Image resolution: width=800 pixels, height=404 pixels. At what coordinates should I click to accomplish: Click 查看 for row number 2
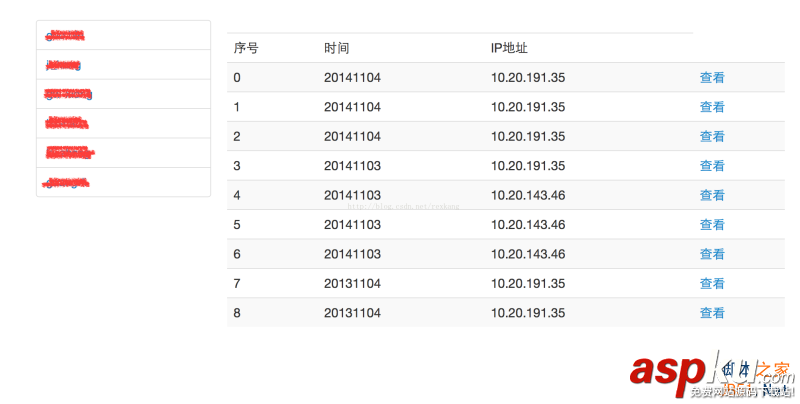[x=712, y=137]
